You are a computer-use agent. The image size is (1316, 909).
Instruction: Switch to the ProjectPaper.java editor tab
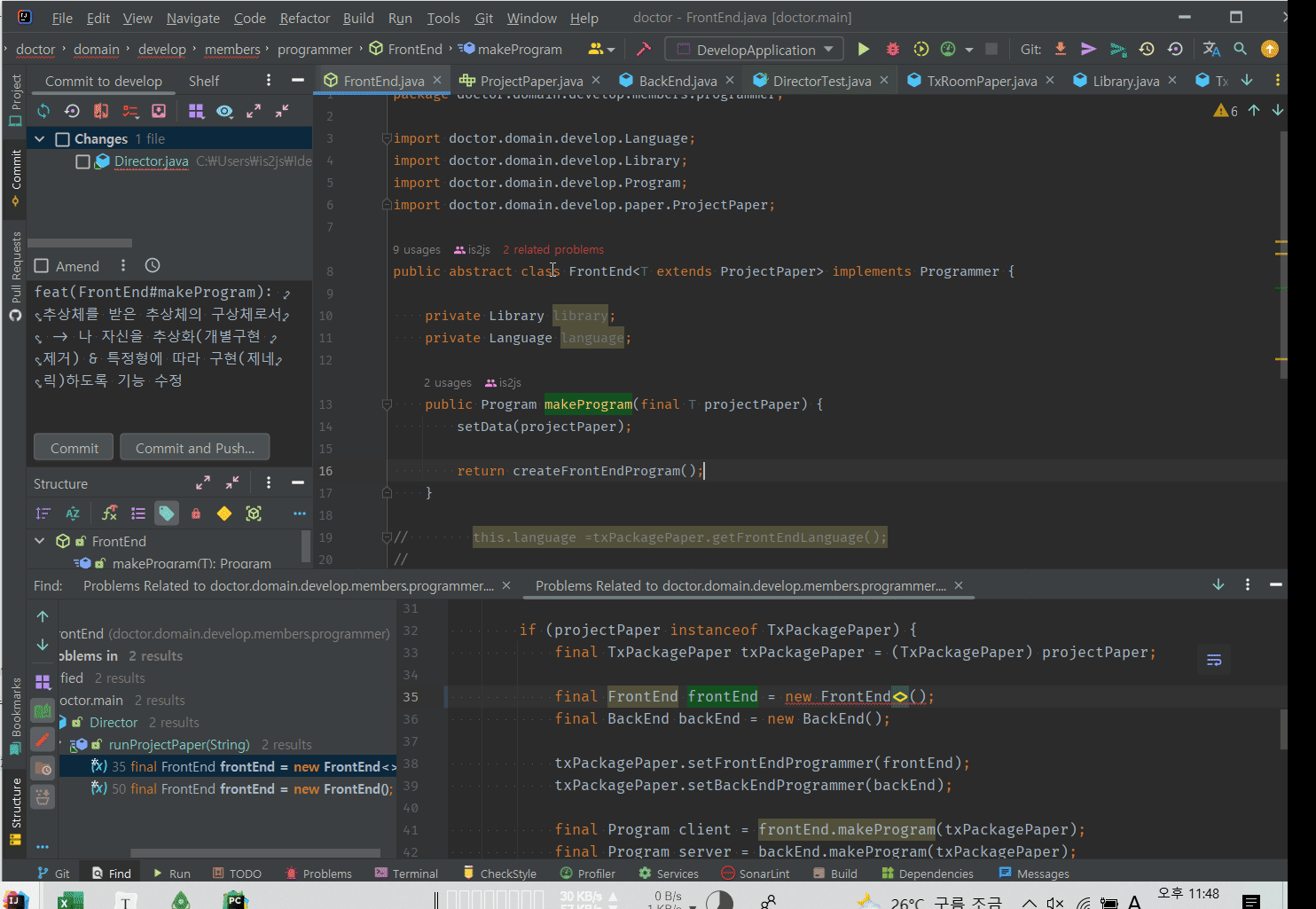pos(530,81)
